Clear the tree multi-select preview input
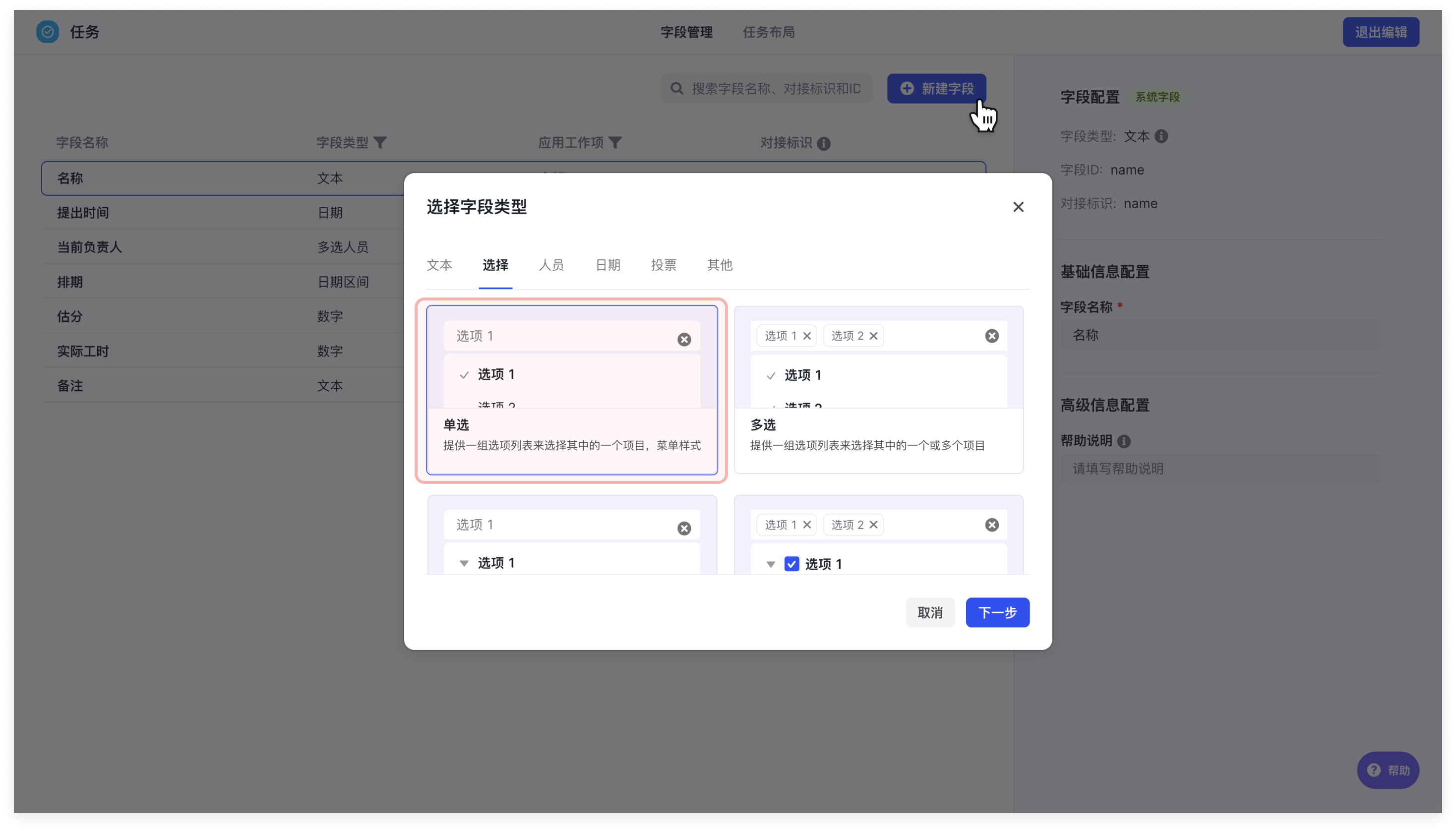Image resolution: width=1456 pixels, height=831 pixels. (x=991, y=525)
